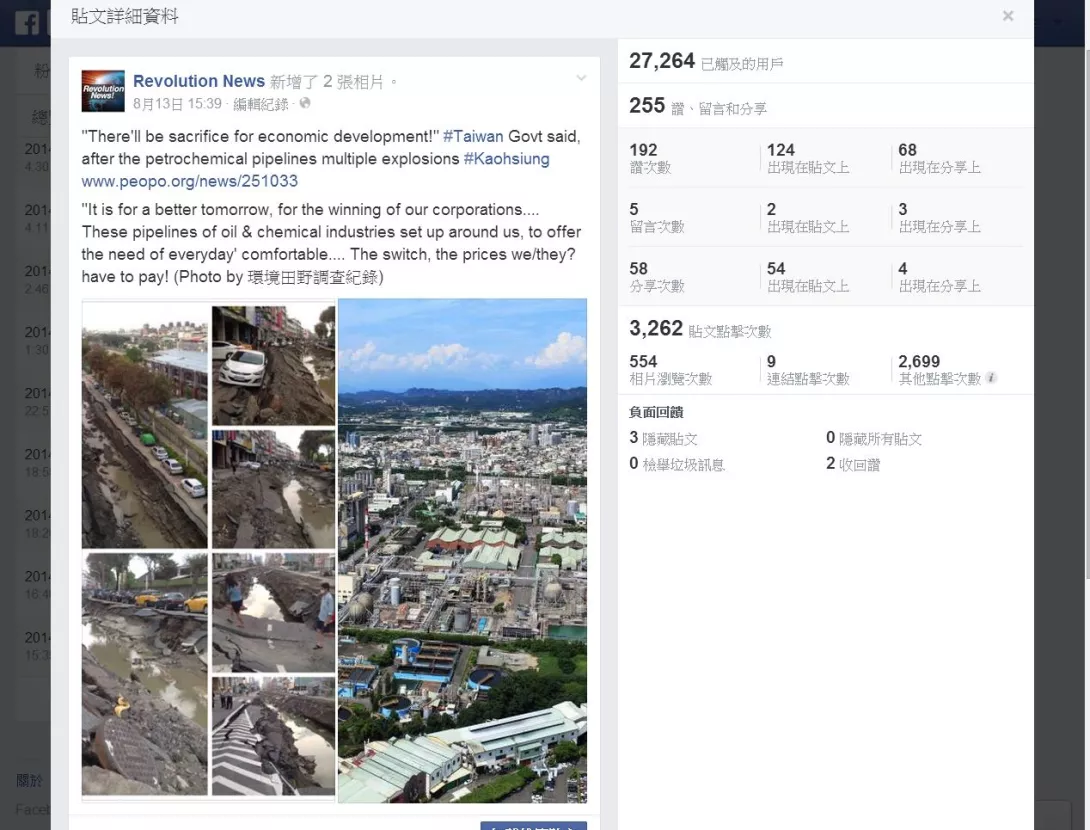Open the www.peopo.org/news/251033 link

[x=190, y=181]
